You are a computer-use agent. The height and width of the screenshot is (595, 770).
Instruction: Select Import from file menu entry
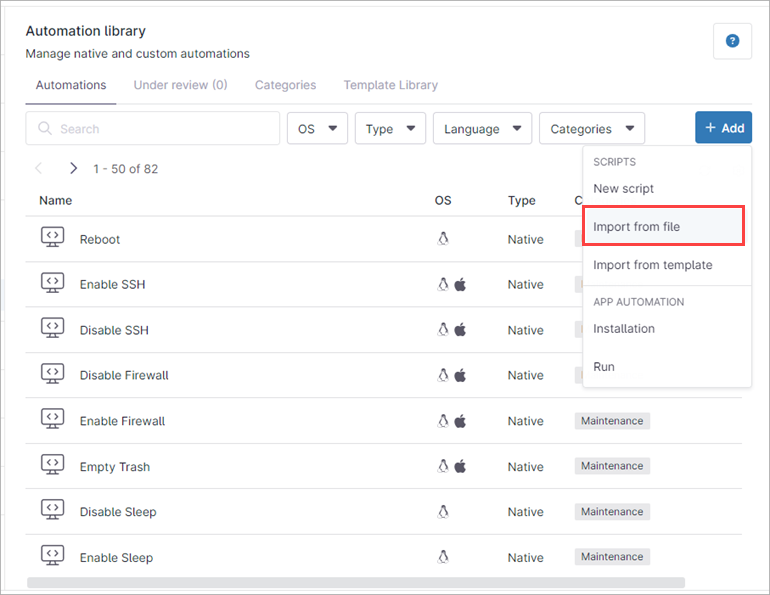pyautogui.click(x=663, y=226)
